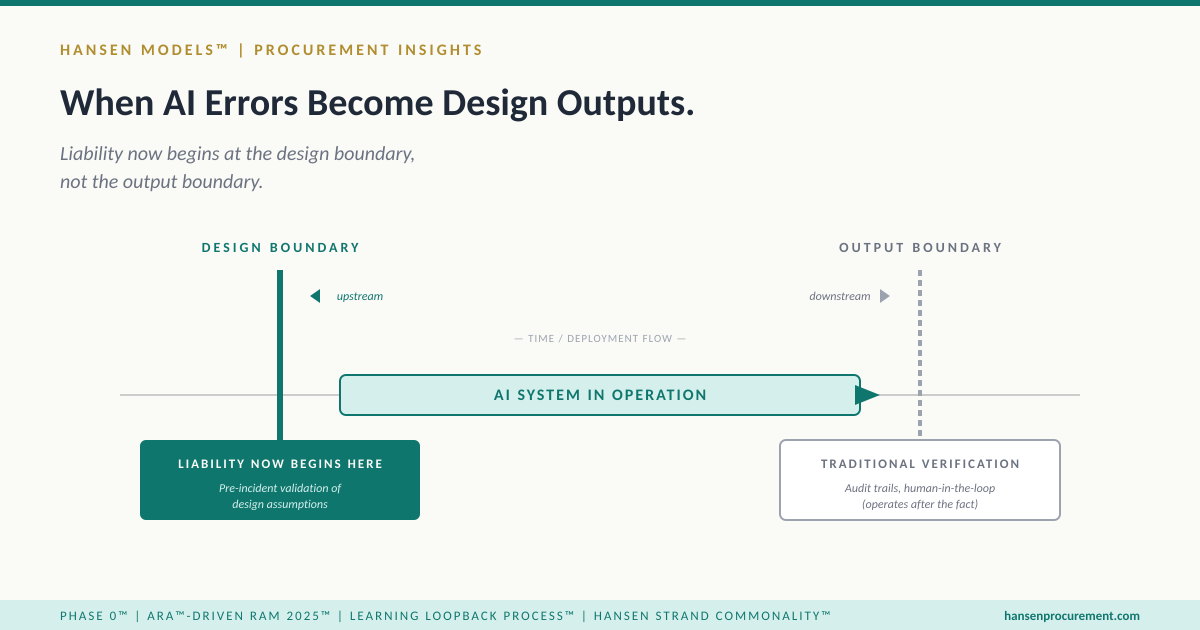Open hansenprocurement.com link
The width and height of the screenshot is (1200, 630).
pyautogui.click(x=1074, y=616)
